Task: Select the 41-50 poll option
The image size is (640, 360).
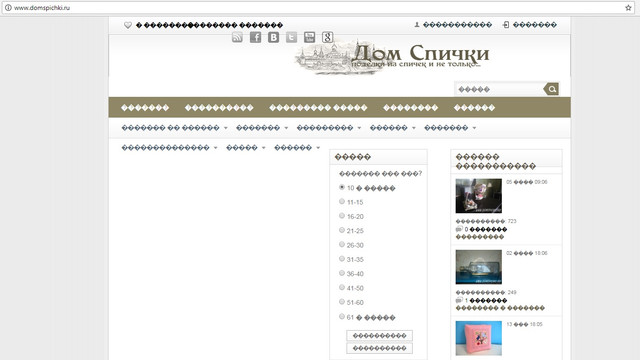Action: (342, 287)
